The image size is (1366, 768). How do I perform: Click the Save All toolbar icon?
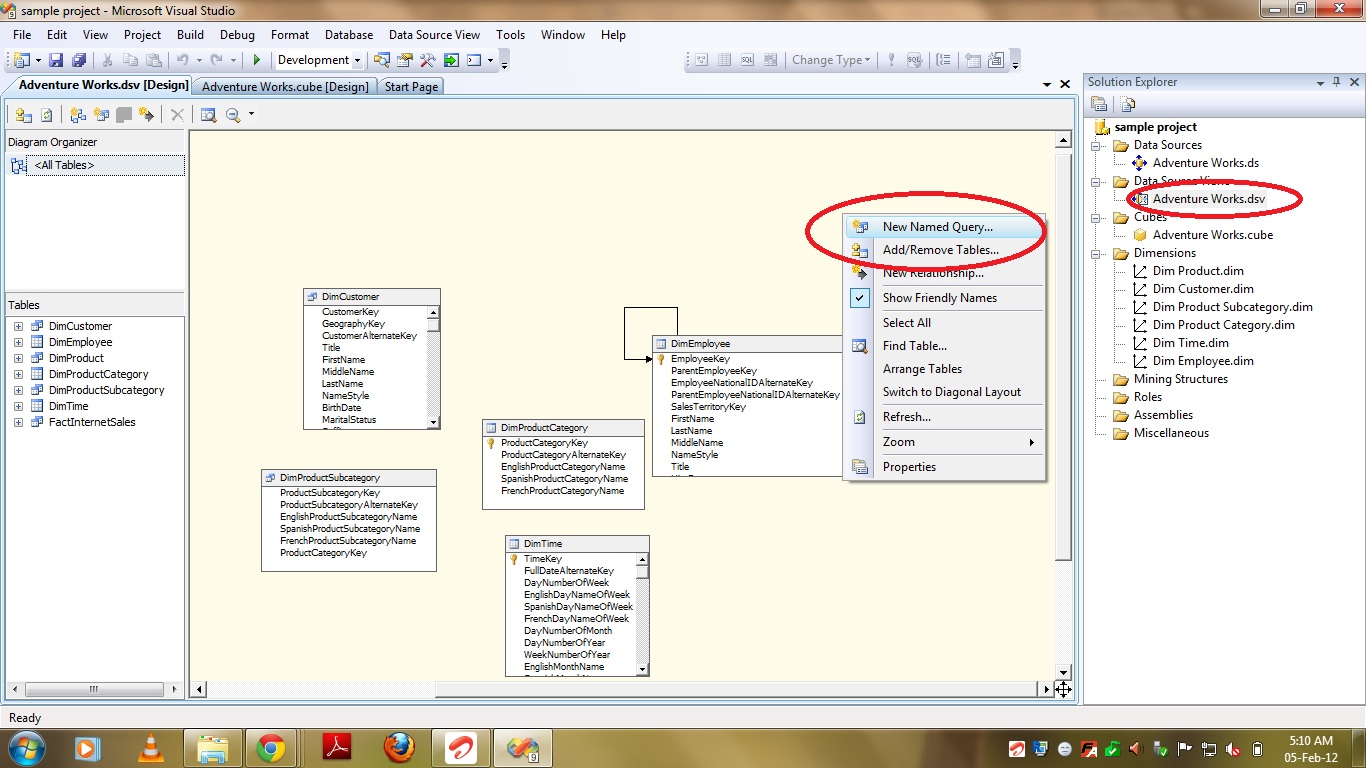click(x=78, y=61)
